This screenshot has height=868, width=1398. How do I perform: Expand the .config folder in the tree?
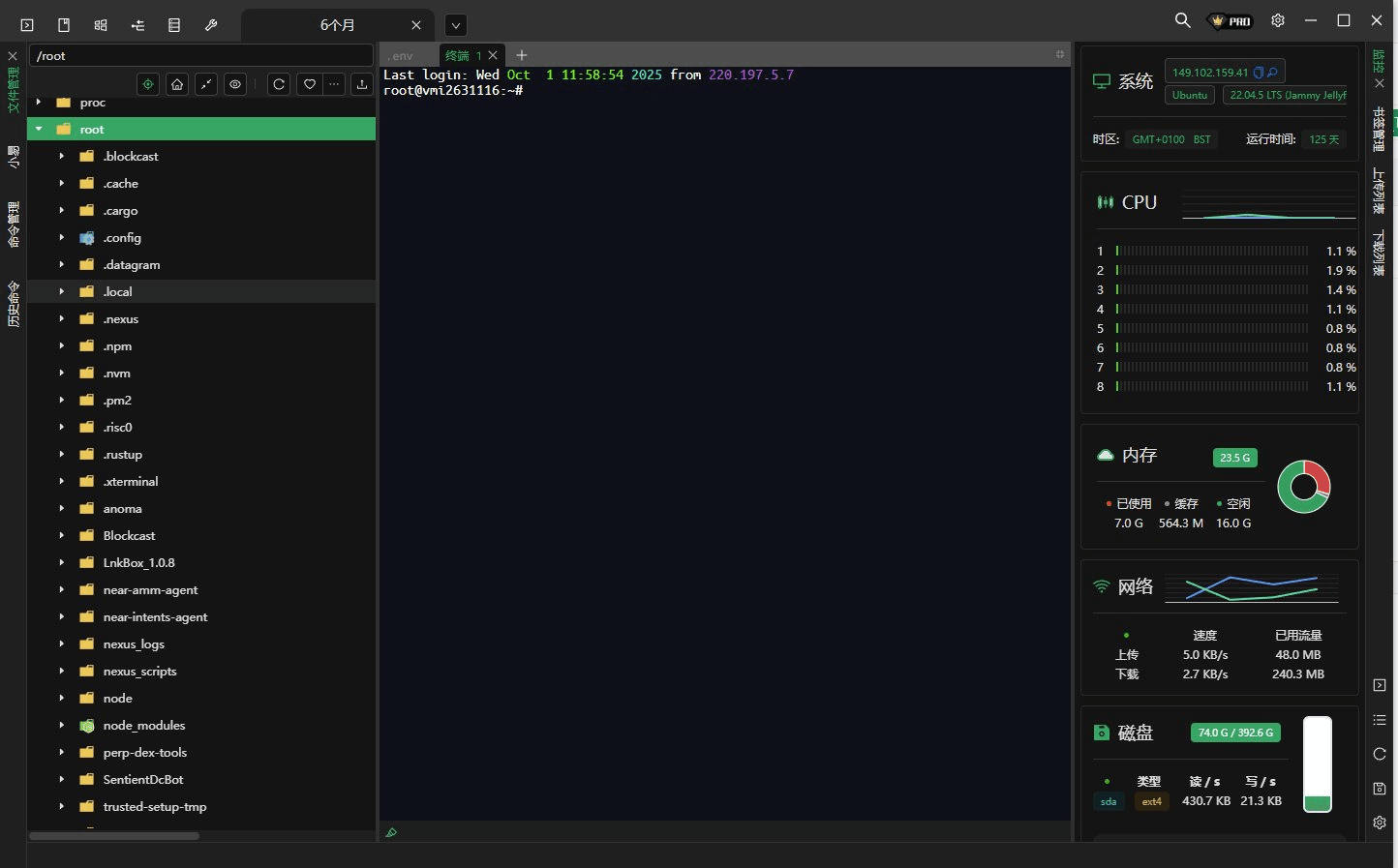click(x=62, y=237)
